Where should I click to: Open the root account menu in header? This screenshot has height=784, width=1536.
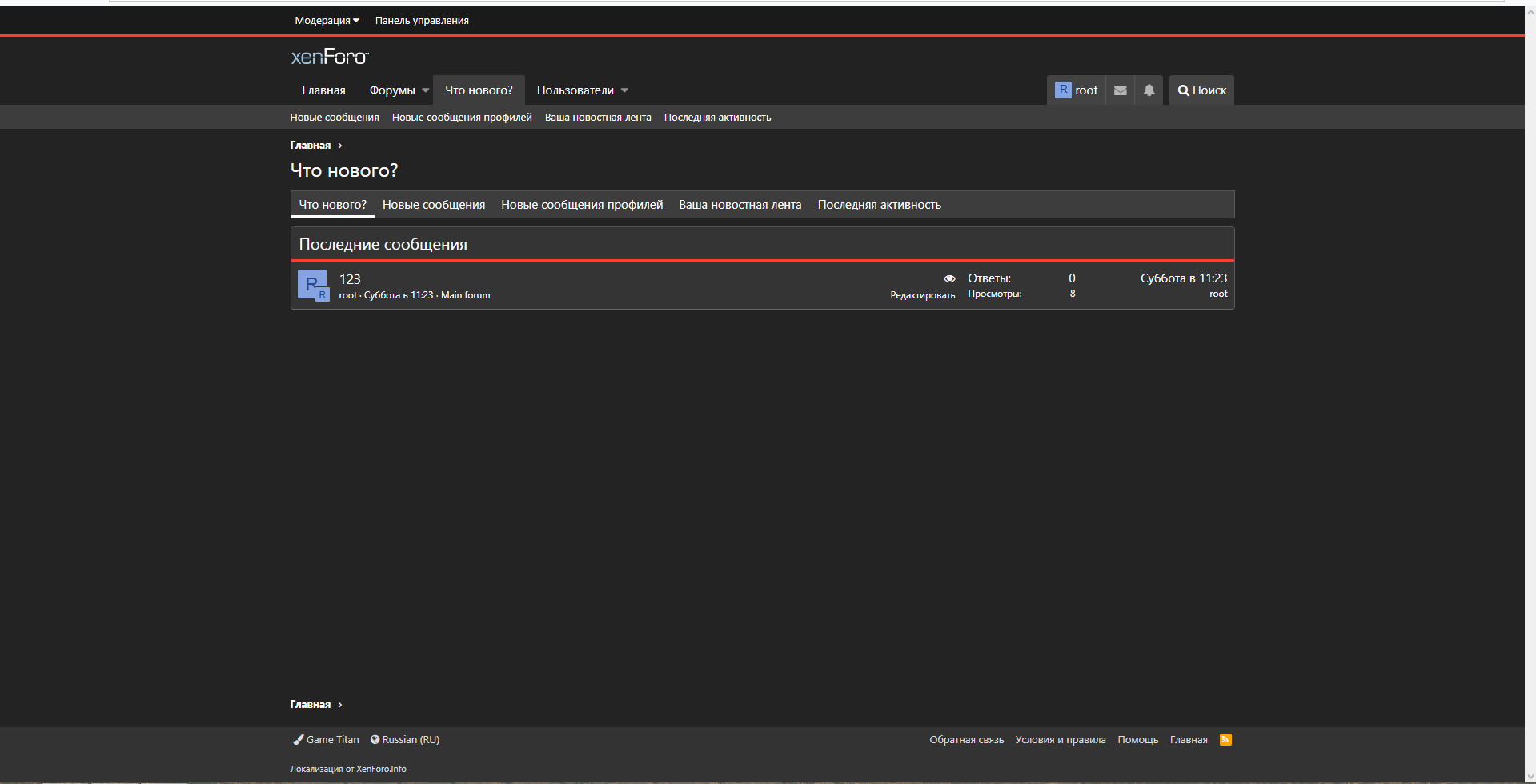[x=1077, y=90]
